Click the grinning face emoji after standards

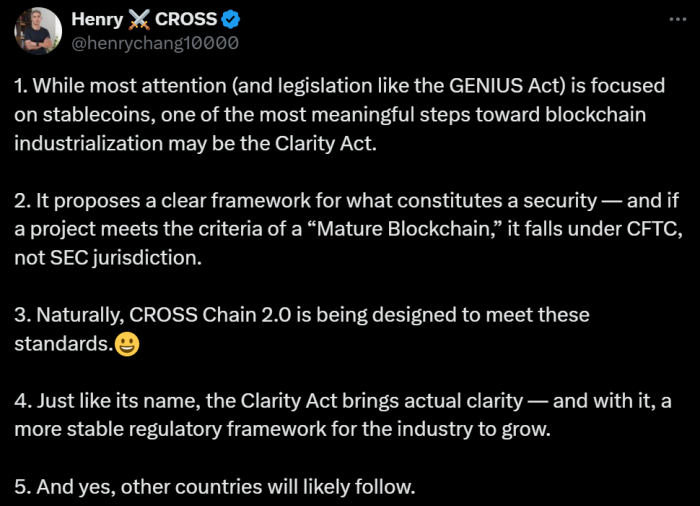[127, 344]
